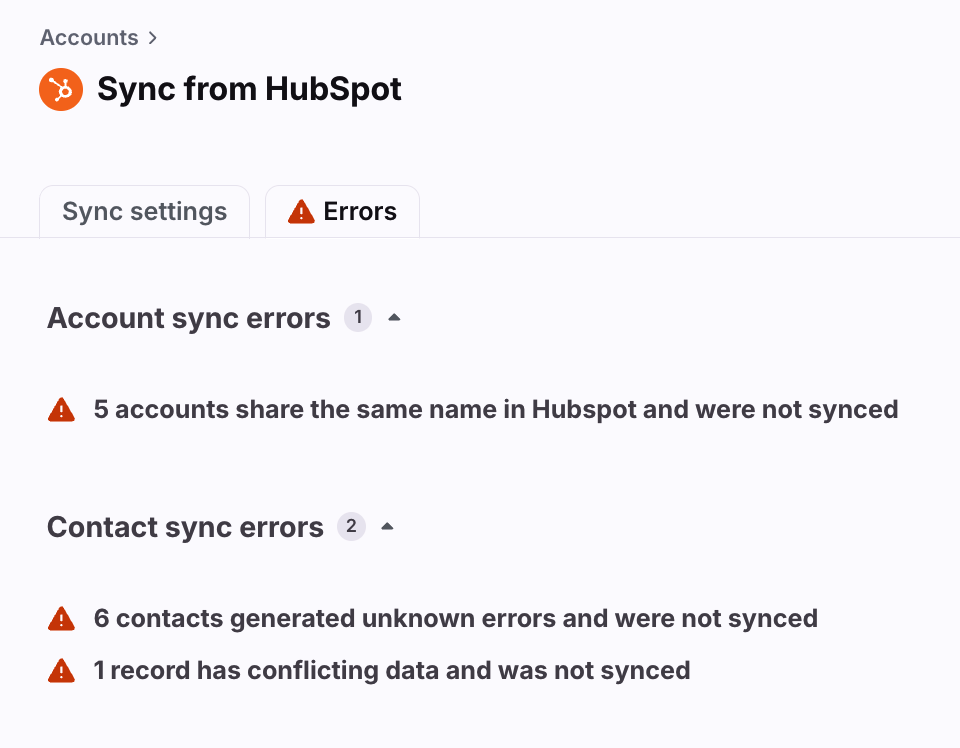Toggle the Account sync errors heading
This screenshot has height=748, width=960.
(189, 318)
